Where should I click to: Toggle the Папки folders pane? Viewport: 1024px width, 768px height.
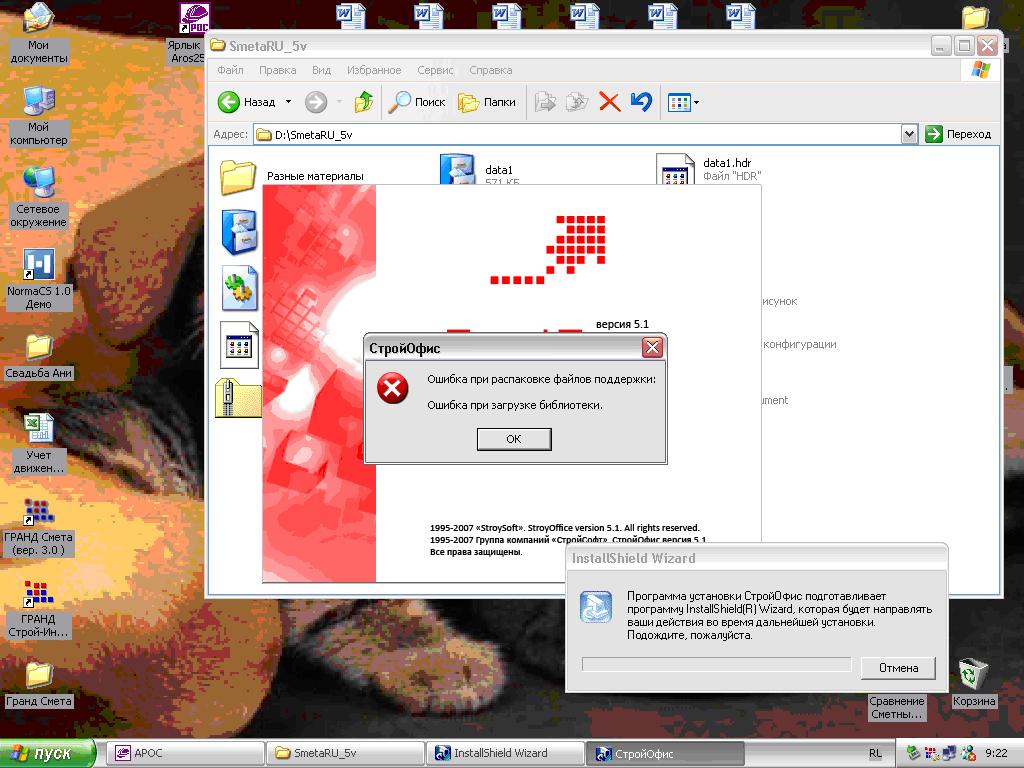(x=487, y=102)
